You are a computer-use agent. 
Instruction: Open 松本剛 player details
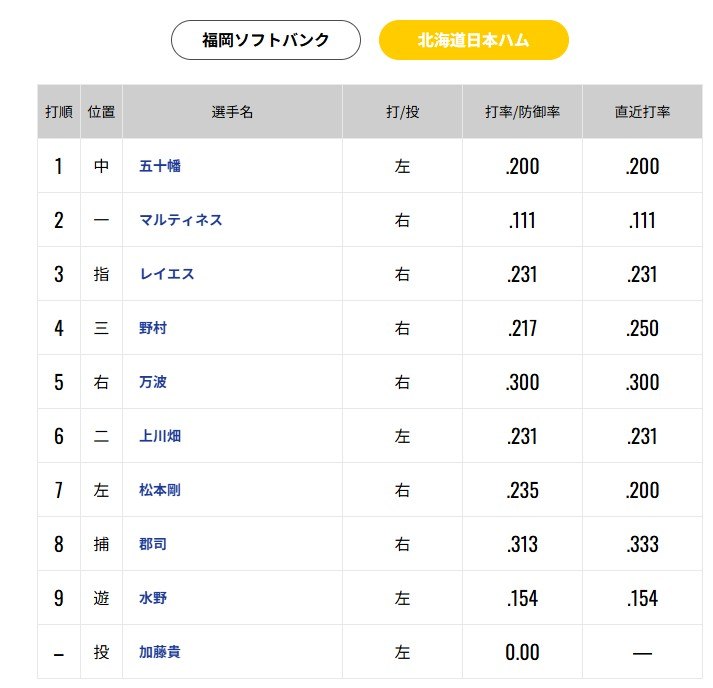click(160, 490)
